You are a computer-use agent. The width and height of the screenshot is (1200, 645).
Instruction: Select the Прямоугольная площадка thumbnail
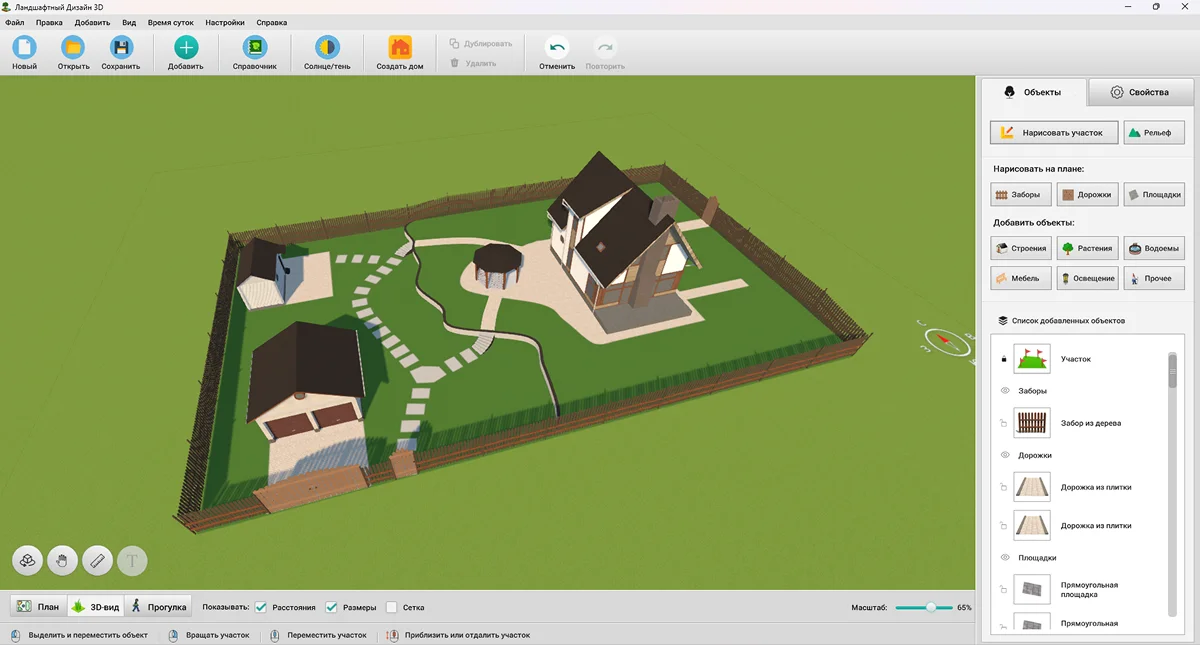pos(1032,590)
